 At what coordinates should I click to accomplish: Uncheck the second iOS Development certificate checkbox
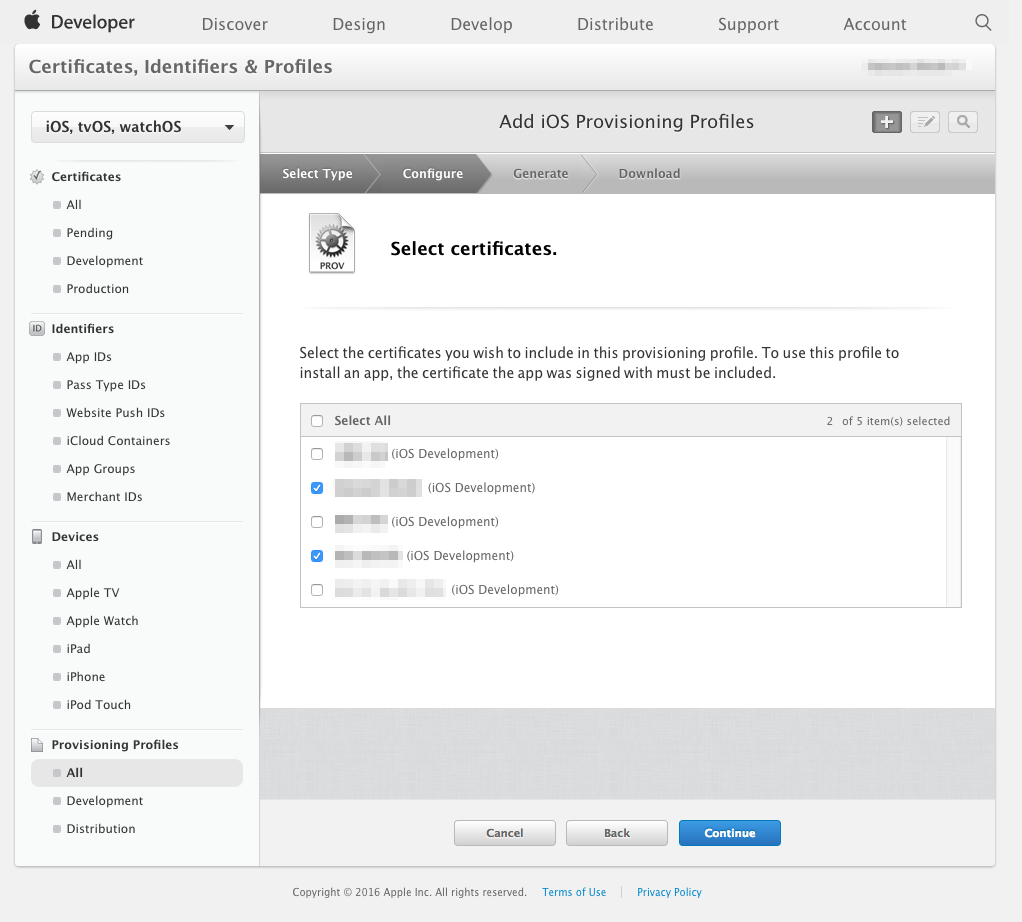[317, 488]
